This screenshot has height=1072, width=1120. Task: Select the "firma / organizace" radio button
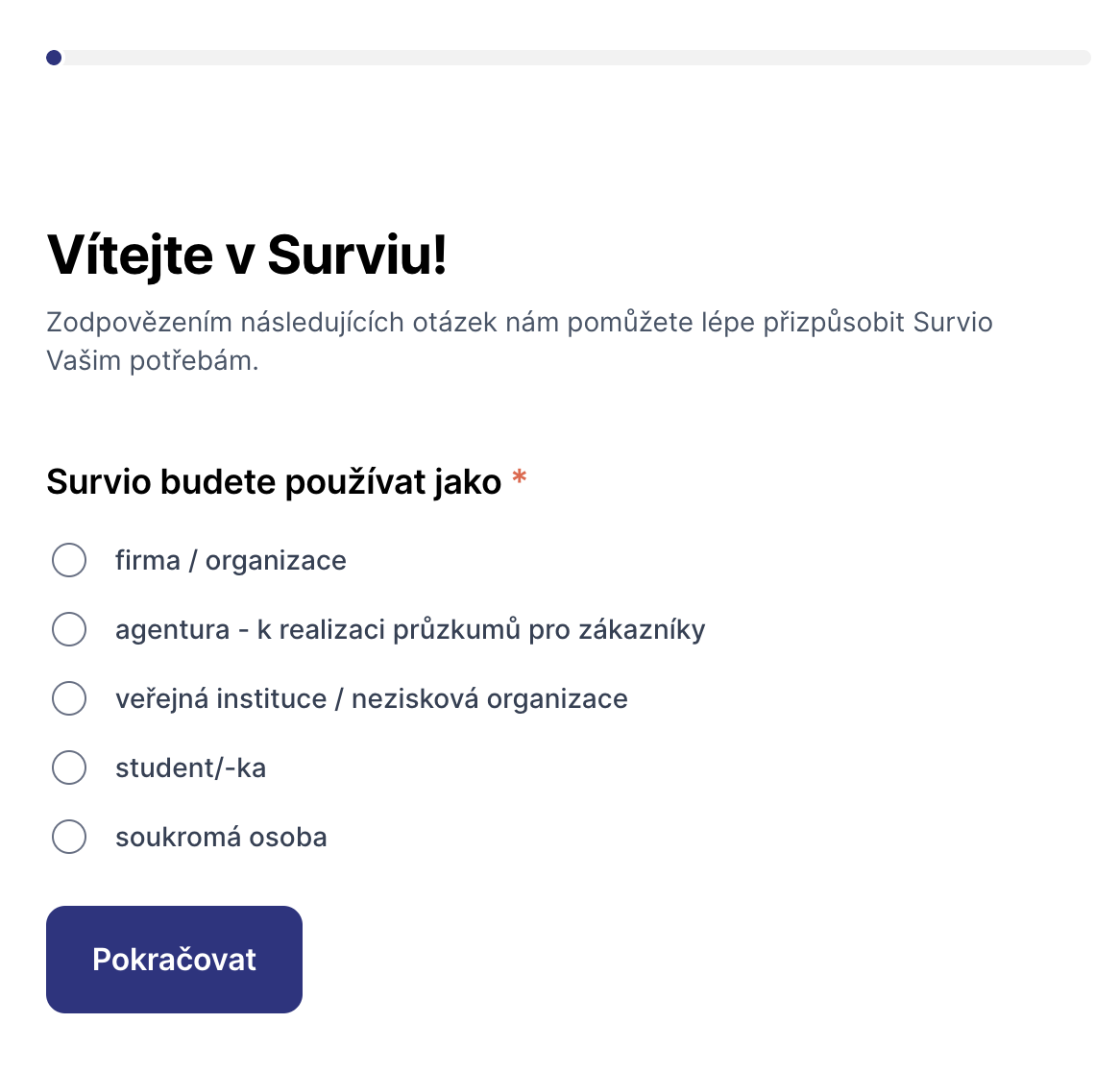(x=69, y=560)
